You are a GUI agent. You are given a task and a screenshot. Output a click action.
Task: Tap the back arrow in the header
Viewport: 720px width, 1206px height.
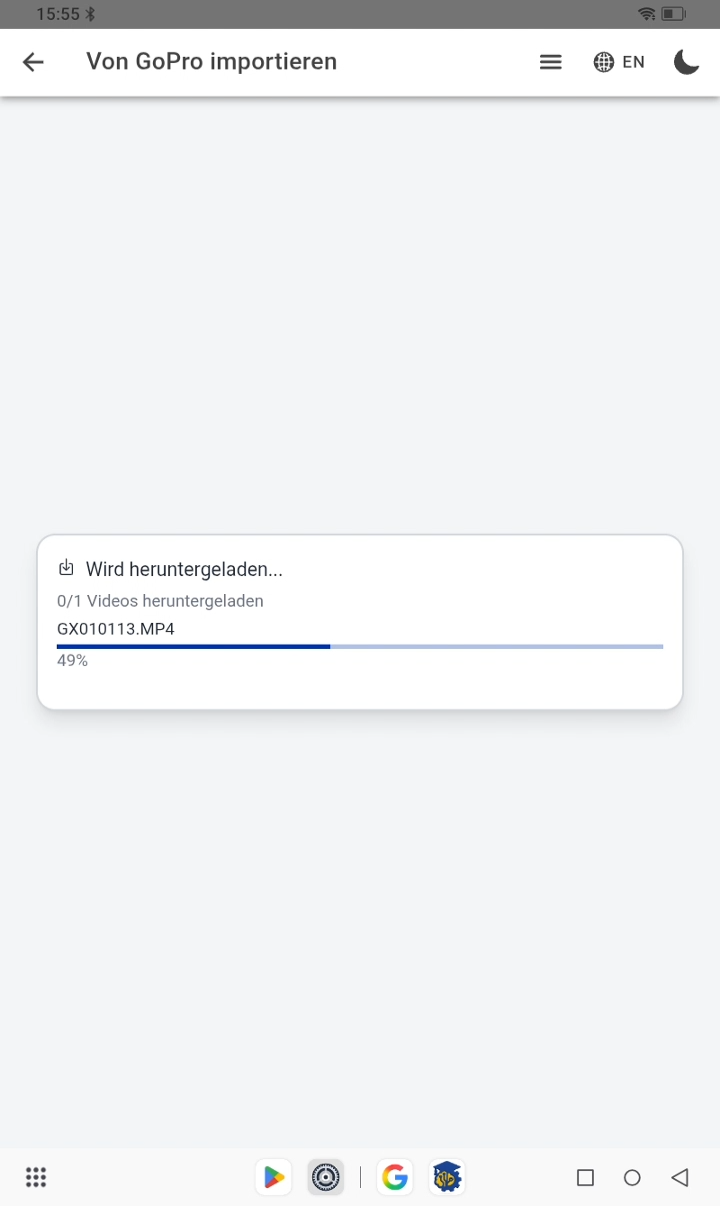click(33, 62)
